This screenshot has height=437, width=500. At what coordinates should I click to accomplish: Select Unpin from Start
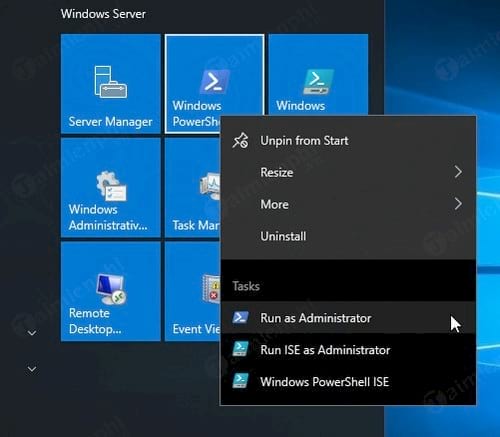[348, 140]
